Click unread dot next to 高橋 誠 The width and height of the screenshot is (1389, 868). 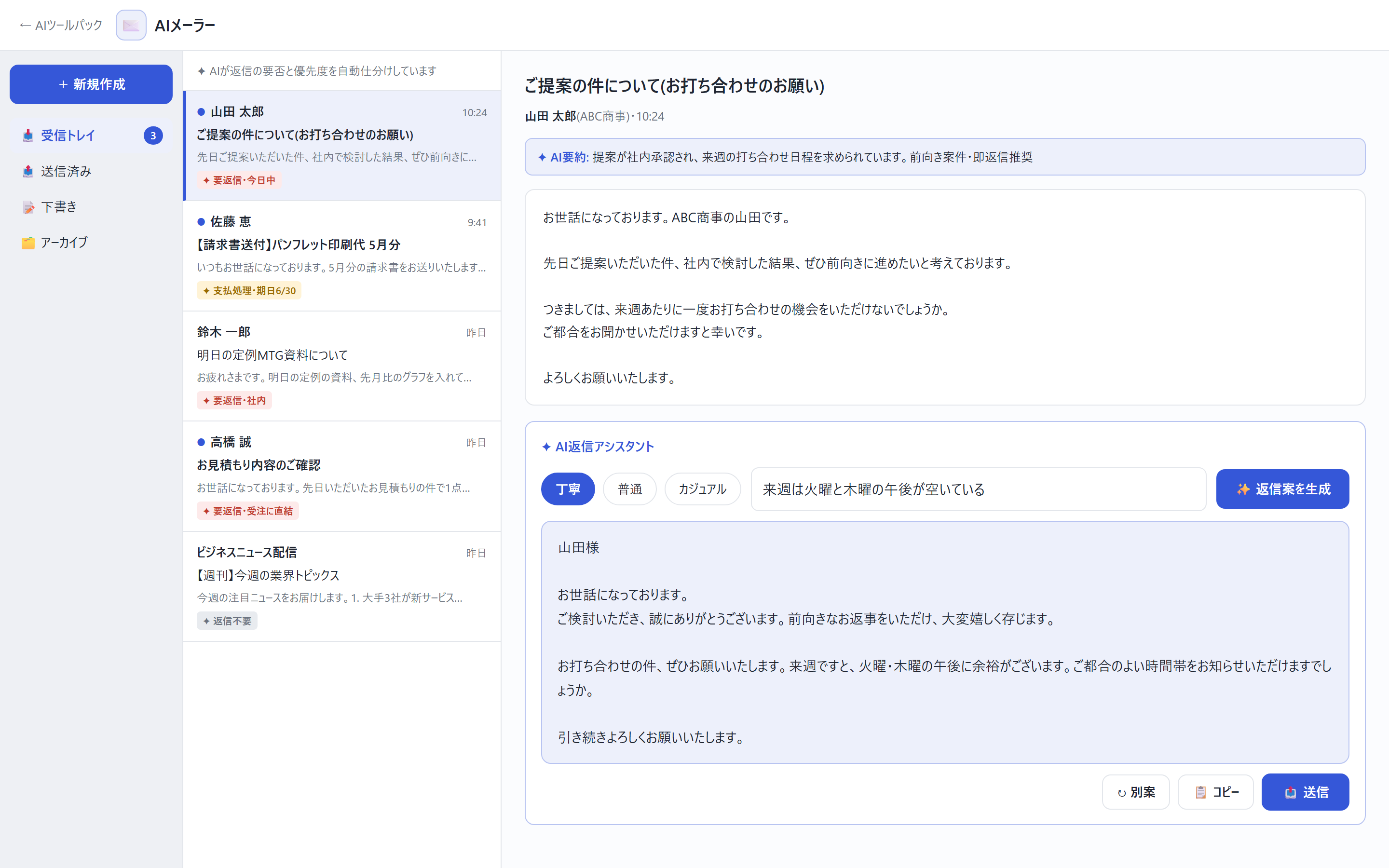pyautogui.click(x=201, y=442)
